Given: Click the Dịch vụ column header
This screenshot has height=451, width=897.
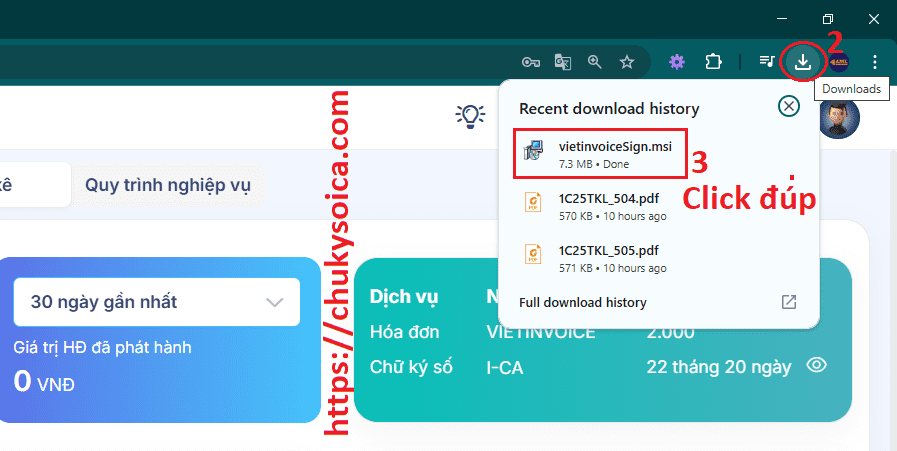Looking at the screenshot, I should click(x=403, y=296).
